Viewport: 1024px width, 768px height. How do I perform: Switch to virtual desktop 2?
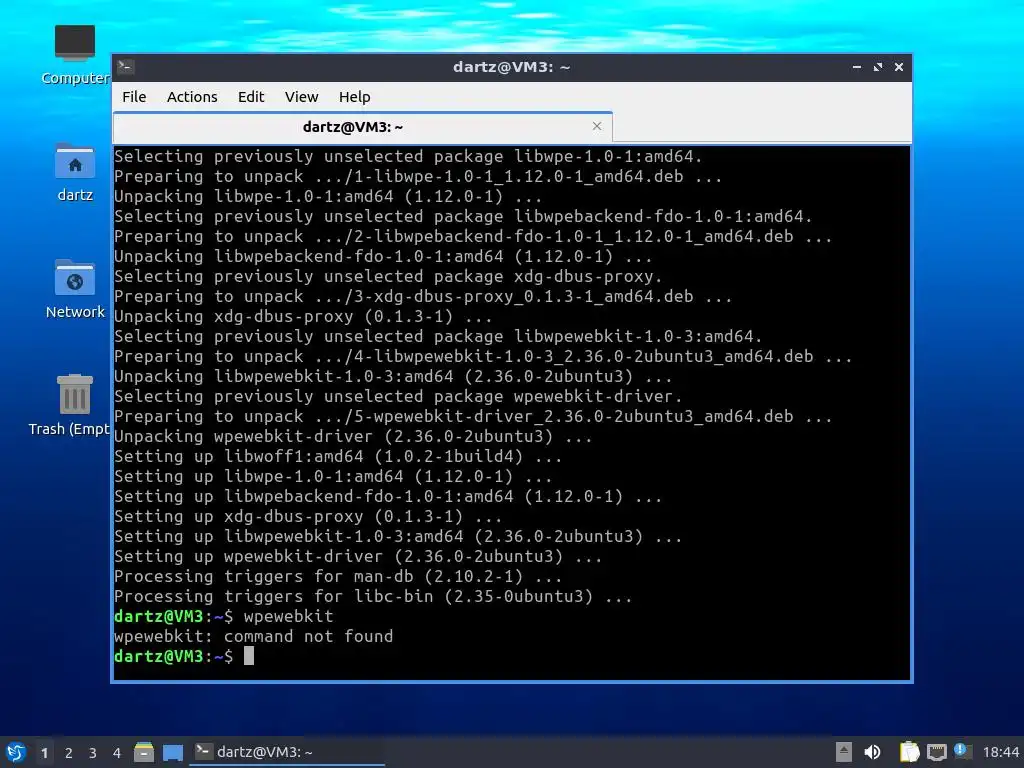tap(69, 753)
